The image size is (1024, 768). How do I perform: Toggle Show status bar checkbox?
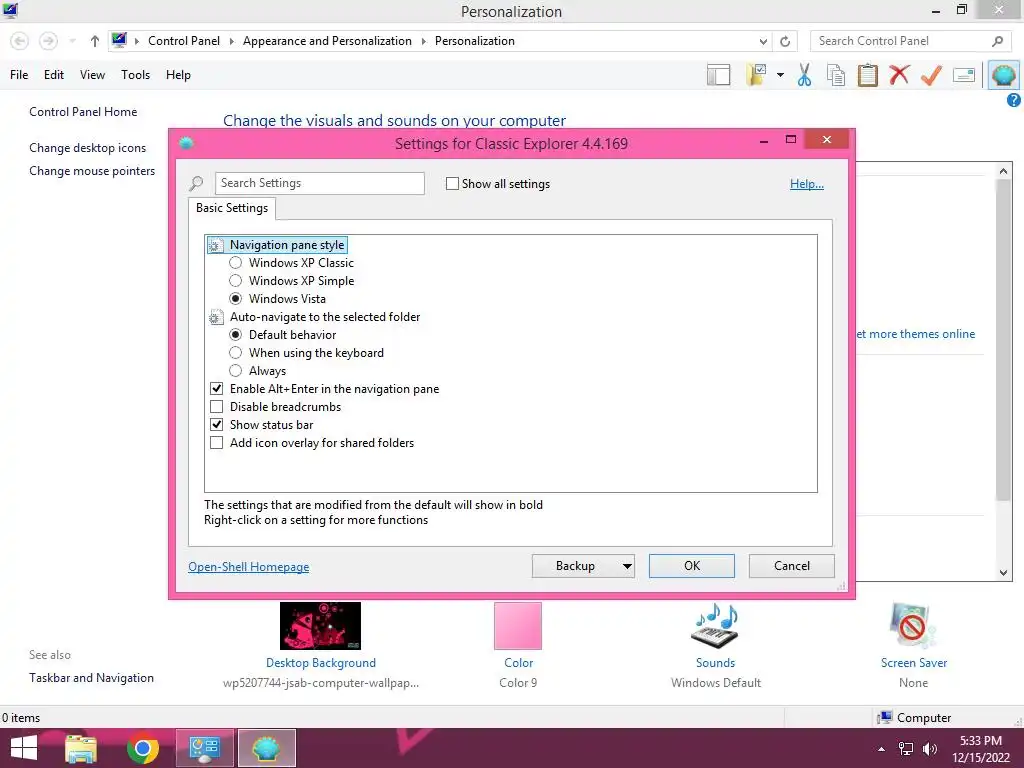click(x=217, y=424)
